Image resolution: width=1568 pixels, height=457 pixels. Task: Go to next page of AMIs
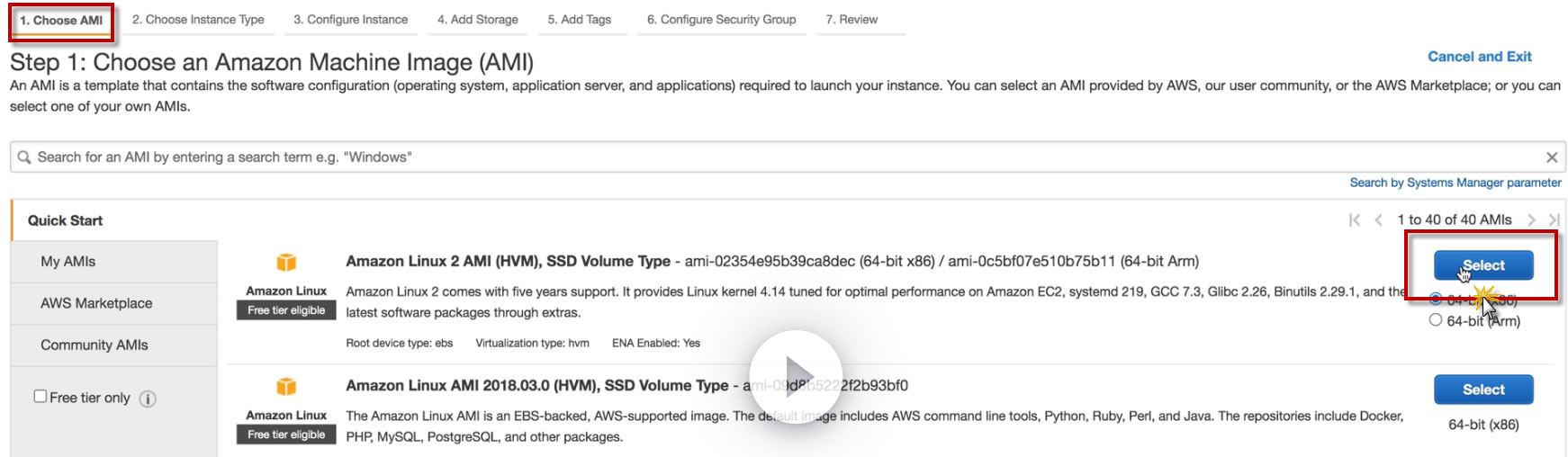click(1531, 220)
